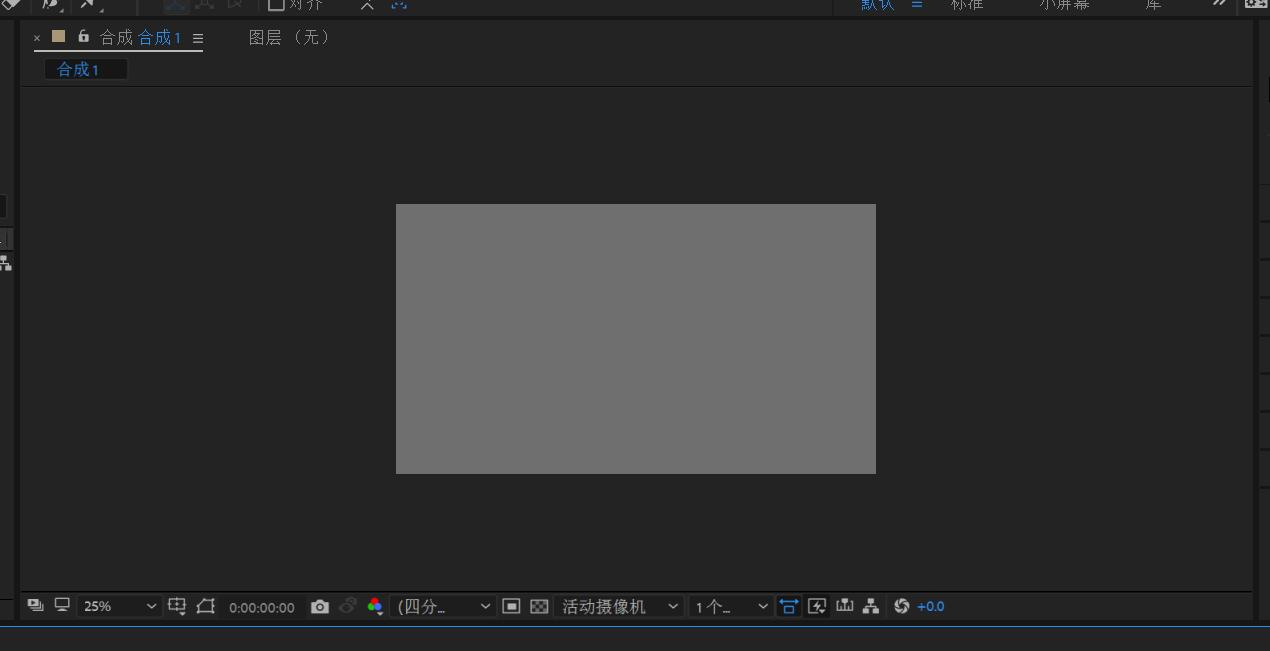The image size is (1270, 651).
Task: Open the 合成 panel menu
Action: 198,37
